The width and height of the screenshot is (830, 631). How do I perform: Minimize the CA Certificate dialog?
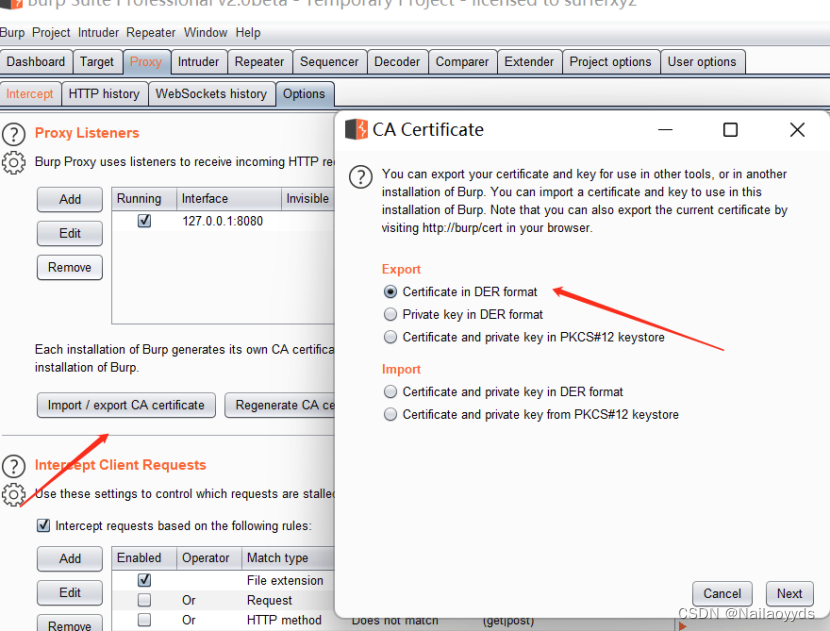(665, 130)
